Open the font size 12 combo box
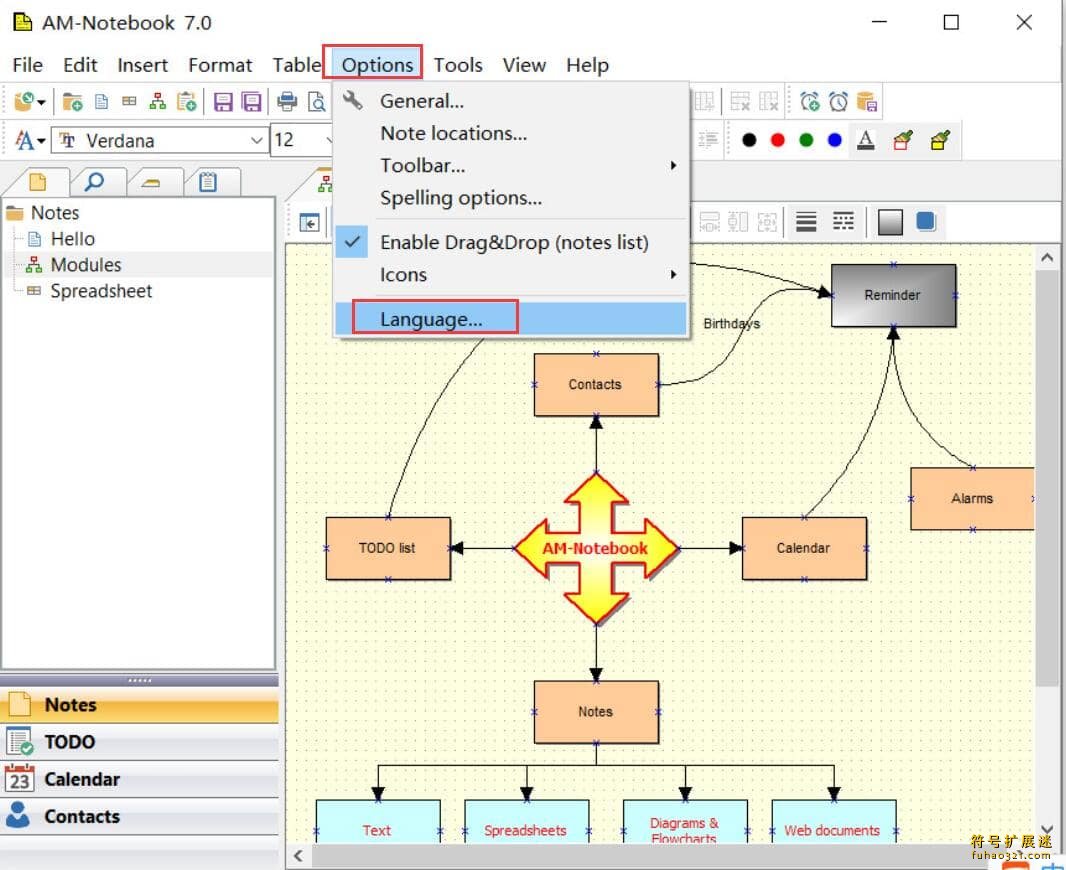 tap(303, 141)
